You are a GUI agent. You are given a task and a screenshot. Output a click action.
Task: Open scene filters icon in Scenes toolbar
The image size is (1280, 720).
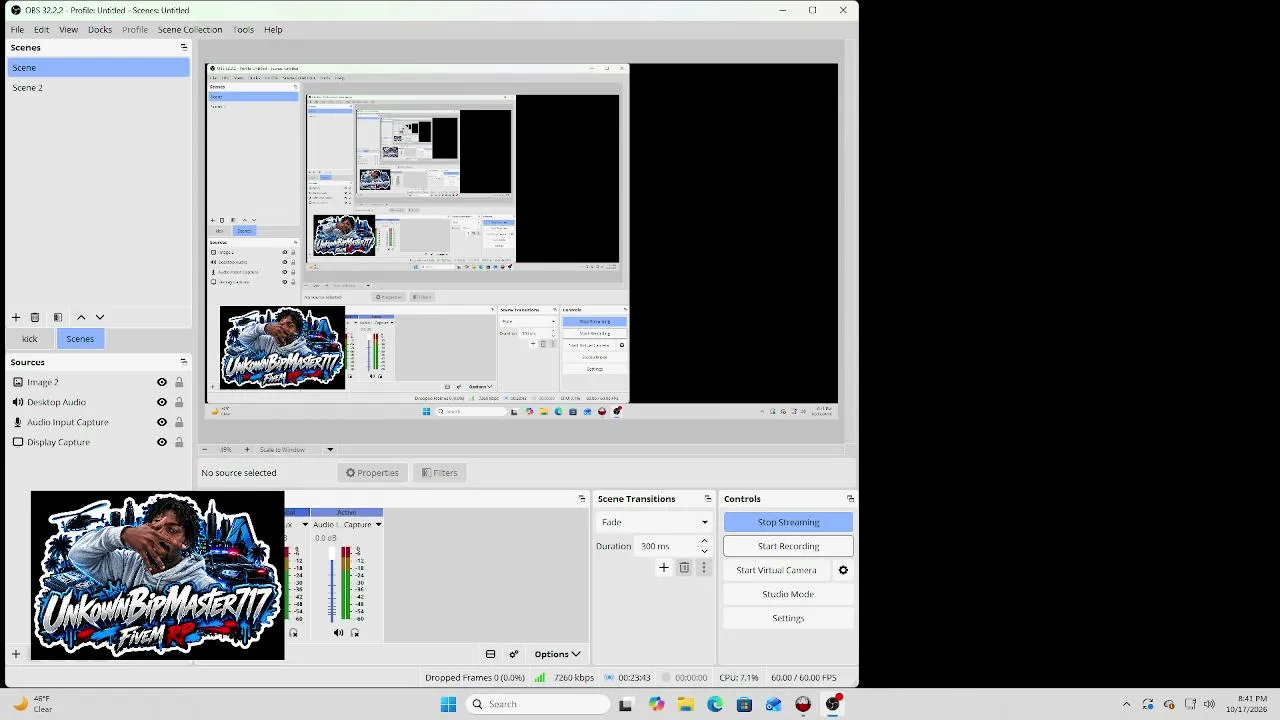58,317
